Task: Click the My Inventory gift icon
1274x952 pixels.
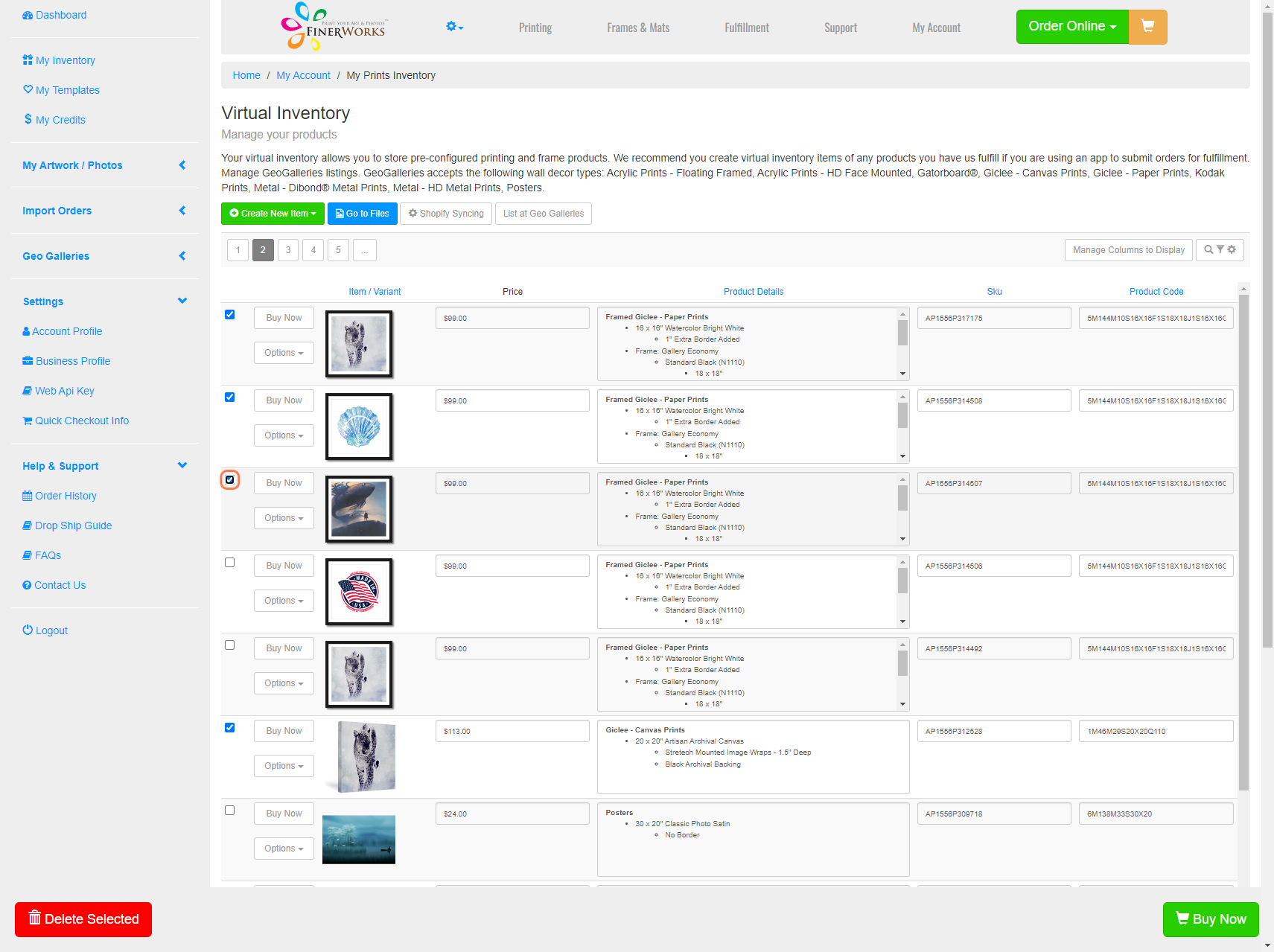Action: click(x=28, y=60)
